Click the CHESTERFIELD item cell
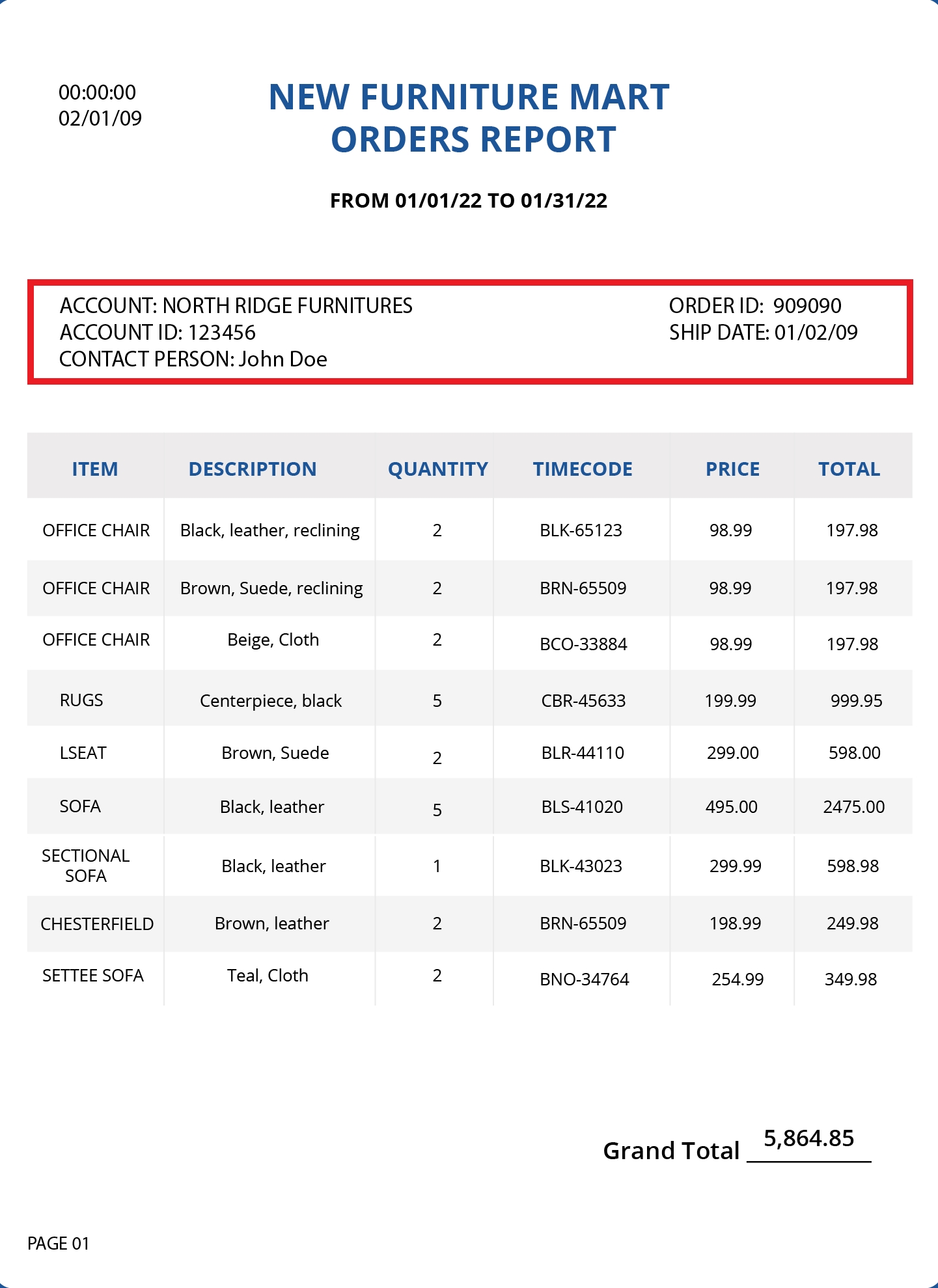This screenshot has height=1288, width=938. (x=97, y=924)
